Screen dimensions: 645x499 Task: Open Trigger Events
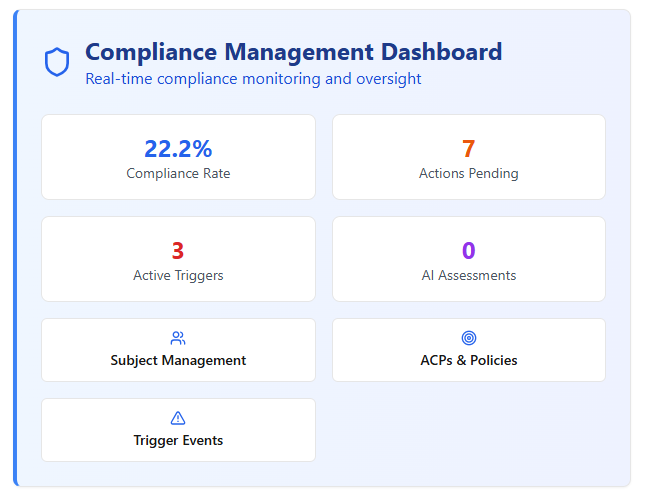(x=179, y=430)
